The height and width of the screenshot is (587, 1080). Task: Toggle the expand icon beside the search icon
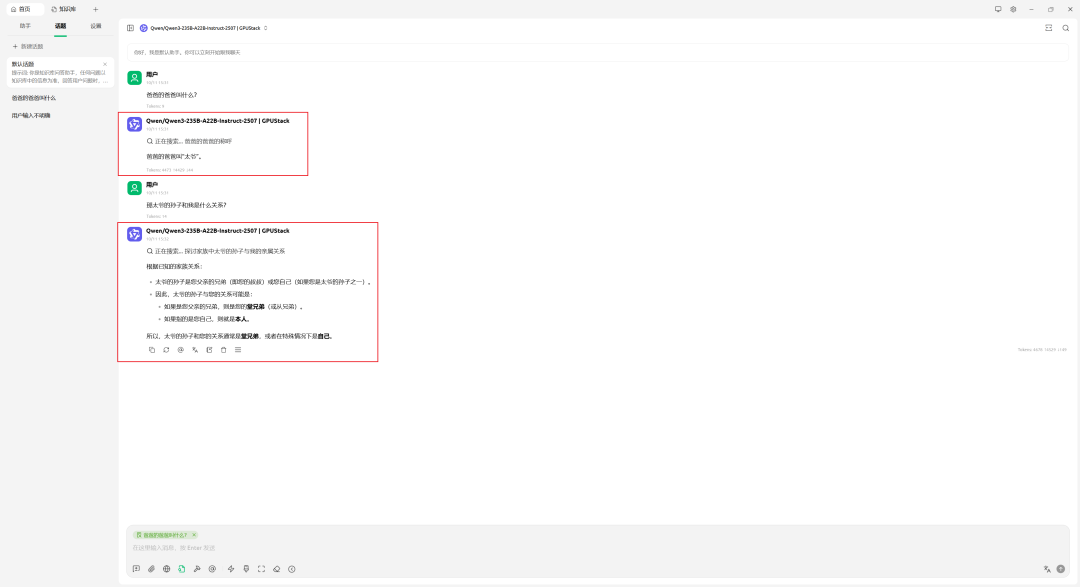tap(1048, 28)
